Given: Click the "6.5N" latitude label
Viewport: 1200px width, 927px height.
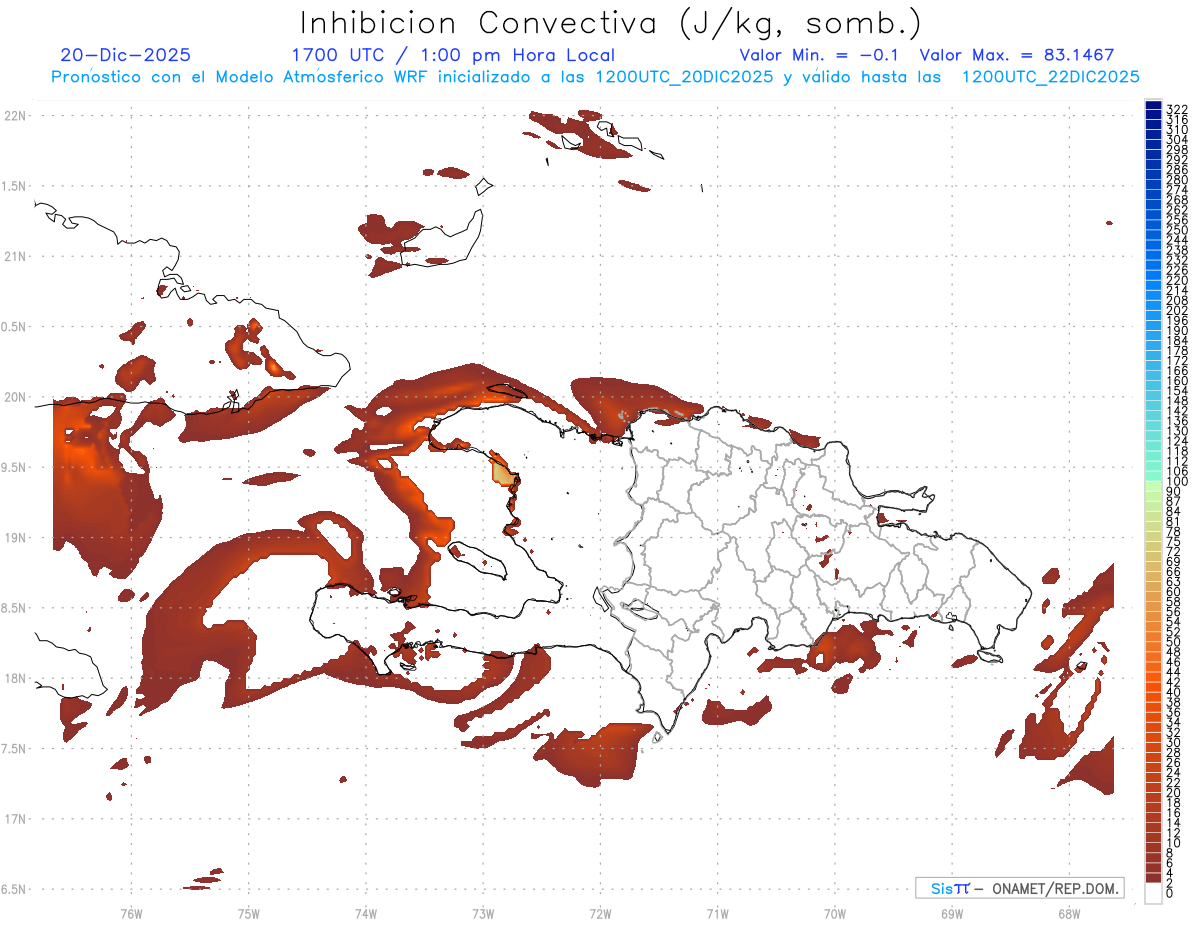Looking at the screenshot, I should click(x=15, y=889).
